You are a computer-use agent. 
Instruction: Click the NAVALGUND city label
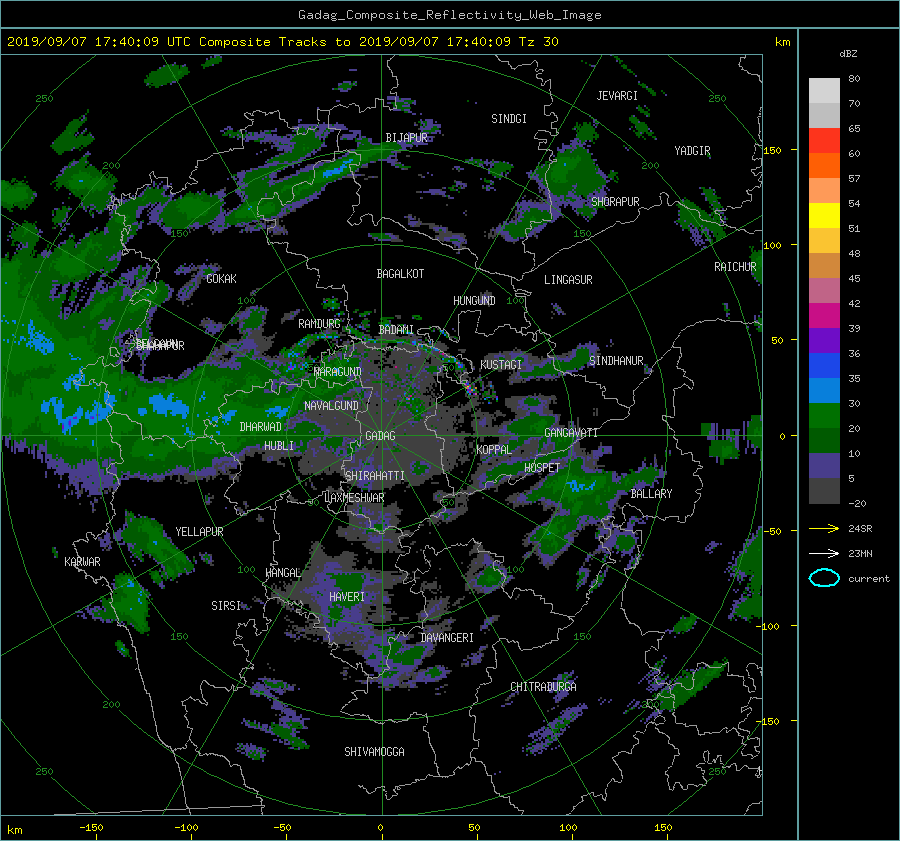331,406
